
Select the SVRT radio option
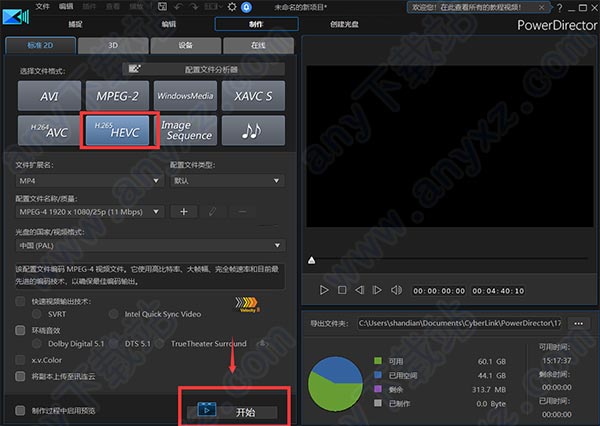(x=37, y=314)
